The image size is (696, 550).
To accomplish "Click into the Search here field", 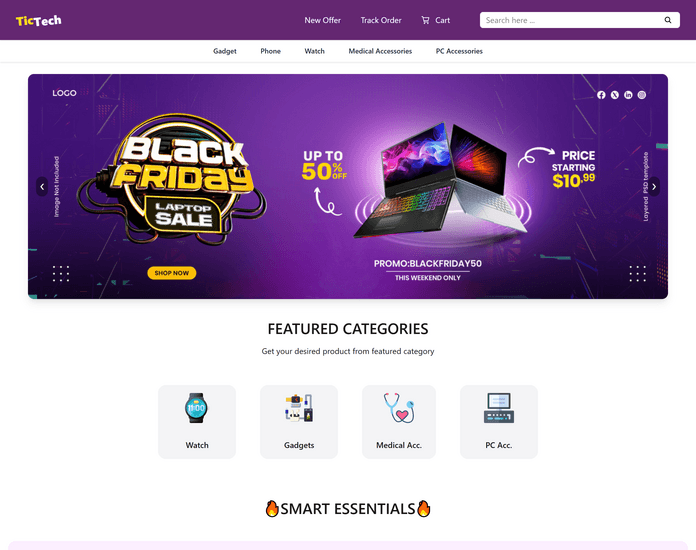I will [573, 20].
